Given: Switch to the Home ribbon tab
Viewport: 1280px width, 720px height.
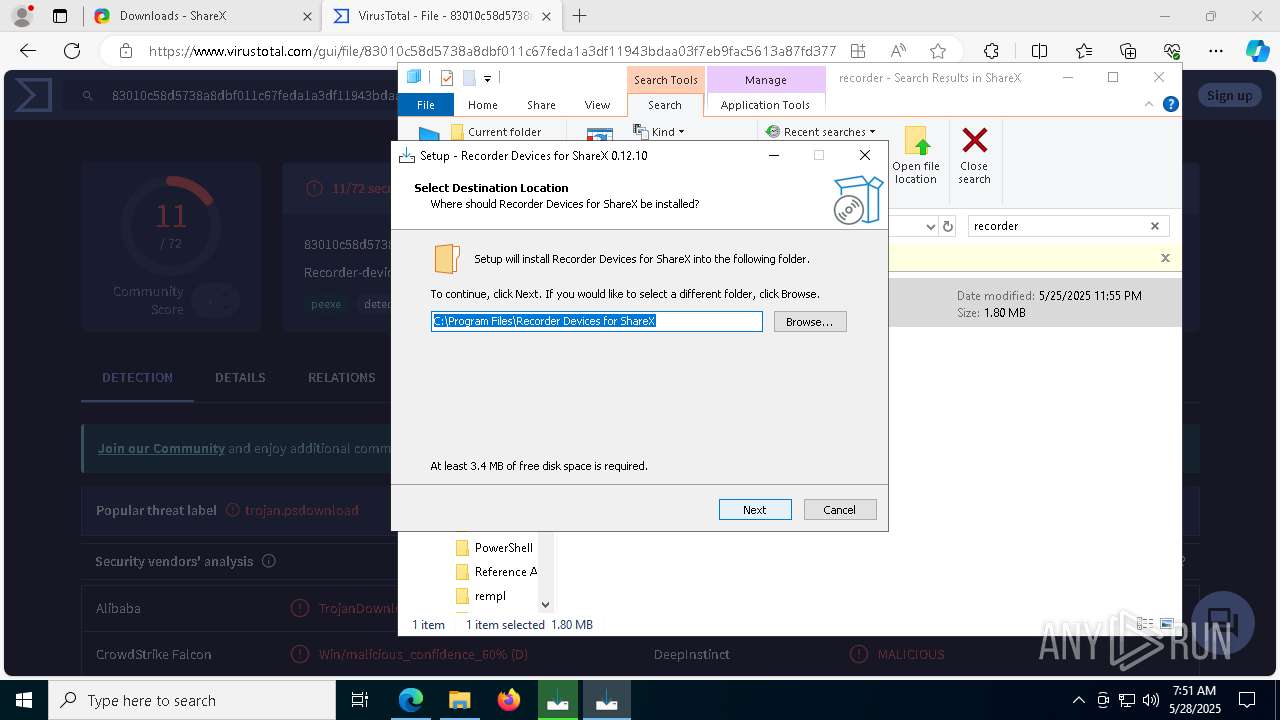Looking at the screenshot, I should [483, 105].
